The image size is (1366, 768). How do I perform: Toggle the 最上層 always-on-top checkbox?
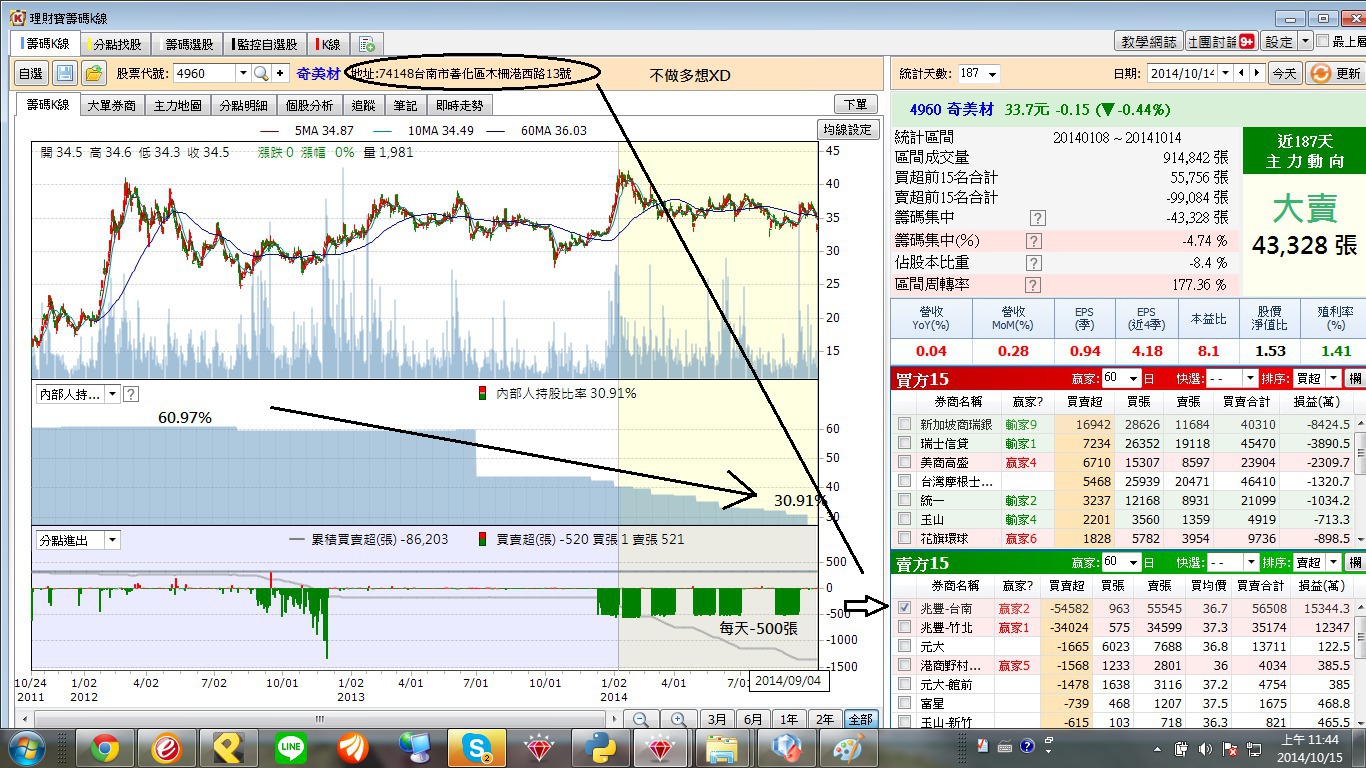tap(1324, 41)
